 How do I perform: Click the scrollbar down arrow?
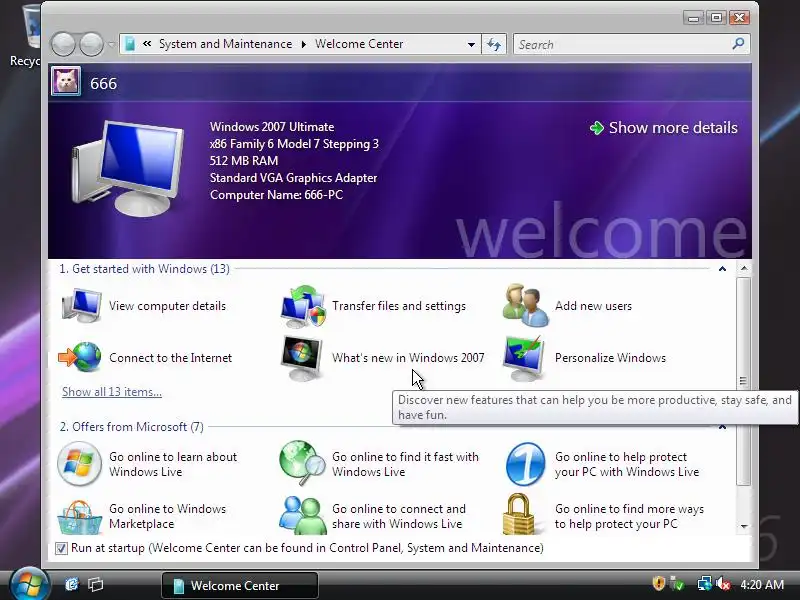tap(744, 526)
